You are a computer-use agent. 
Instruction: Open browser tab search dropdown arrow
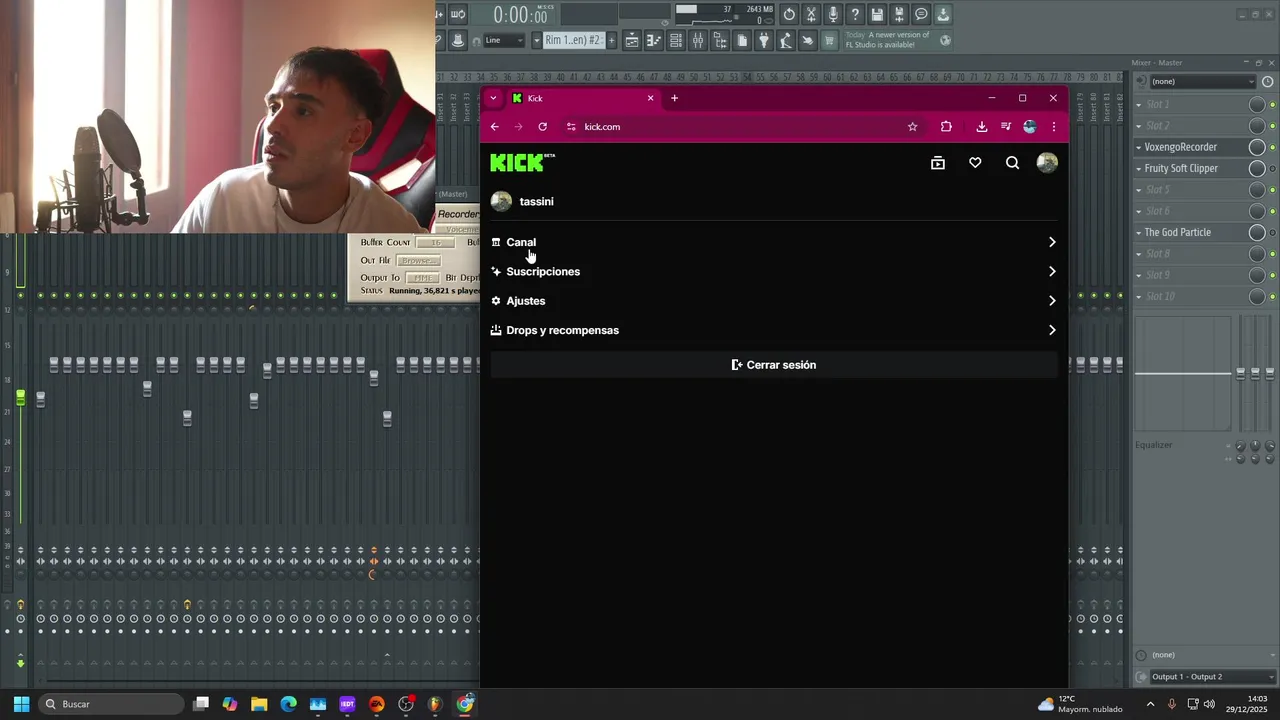click(x=493, y=98)
